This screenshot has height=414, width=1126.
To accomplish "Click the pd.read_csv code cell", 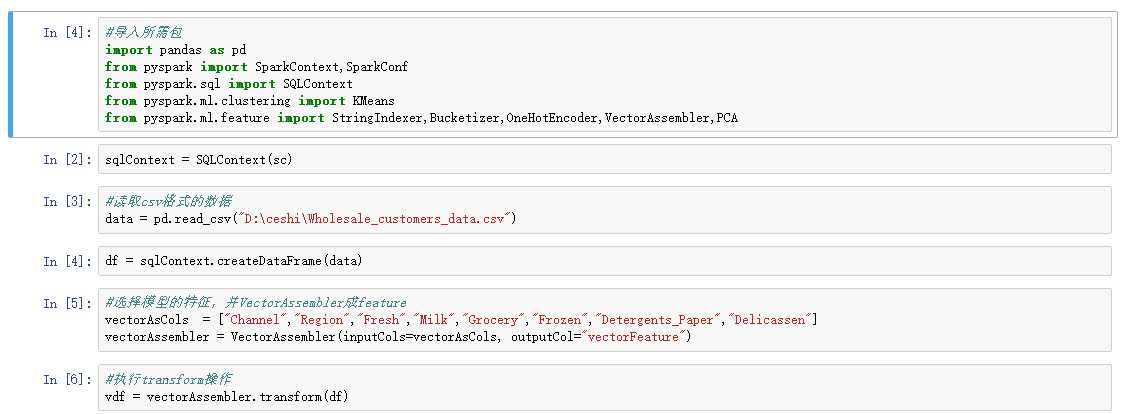I will pos(605,210).
